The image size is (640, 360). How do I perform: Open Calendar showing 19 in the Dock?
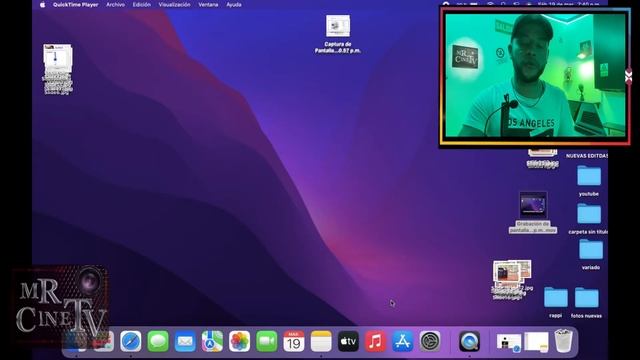294,341
